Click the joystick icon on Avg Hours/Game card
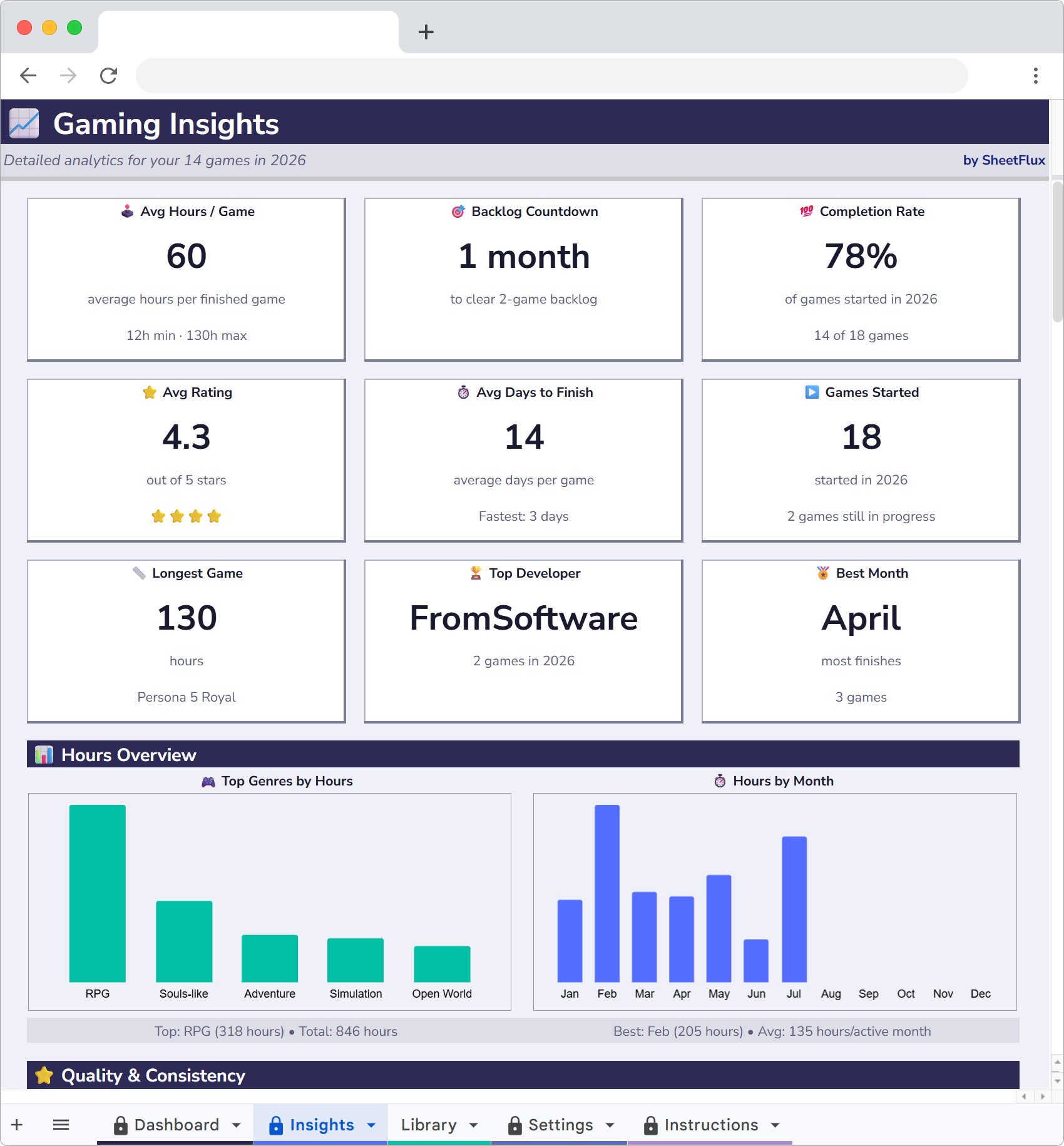 tap(127, 212)
